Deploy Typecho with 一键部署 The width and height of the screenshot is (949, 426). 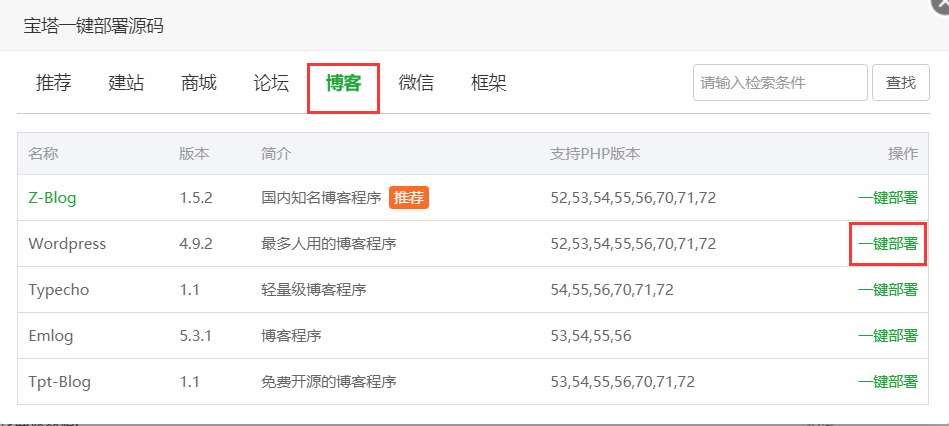(888, 290)
